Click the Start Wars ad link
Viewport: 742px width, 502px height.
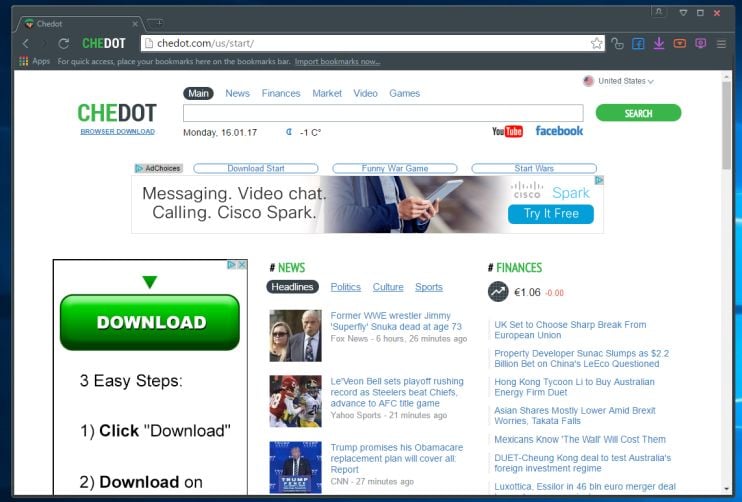coord(534,168)
